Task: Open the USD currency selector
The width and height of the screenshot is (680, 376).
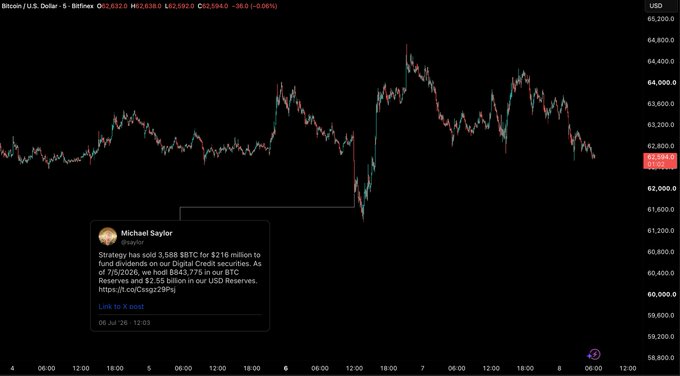Action: click(661, 6)
